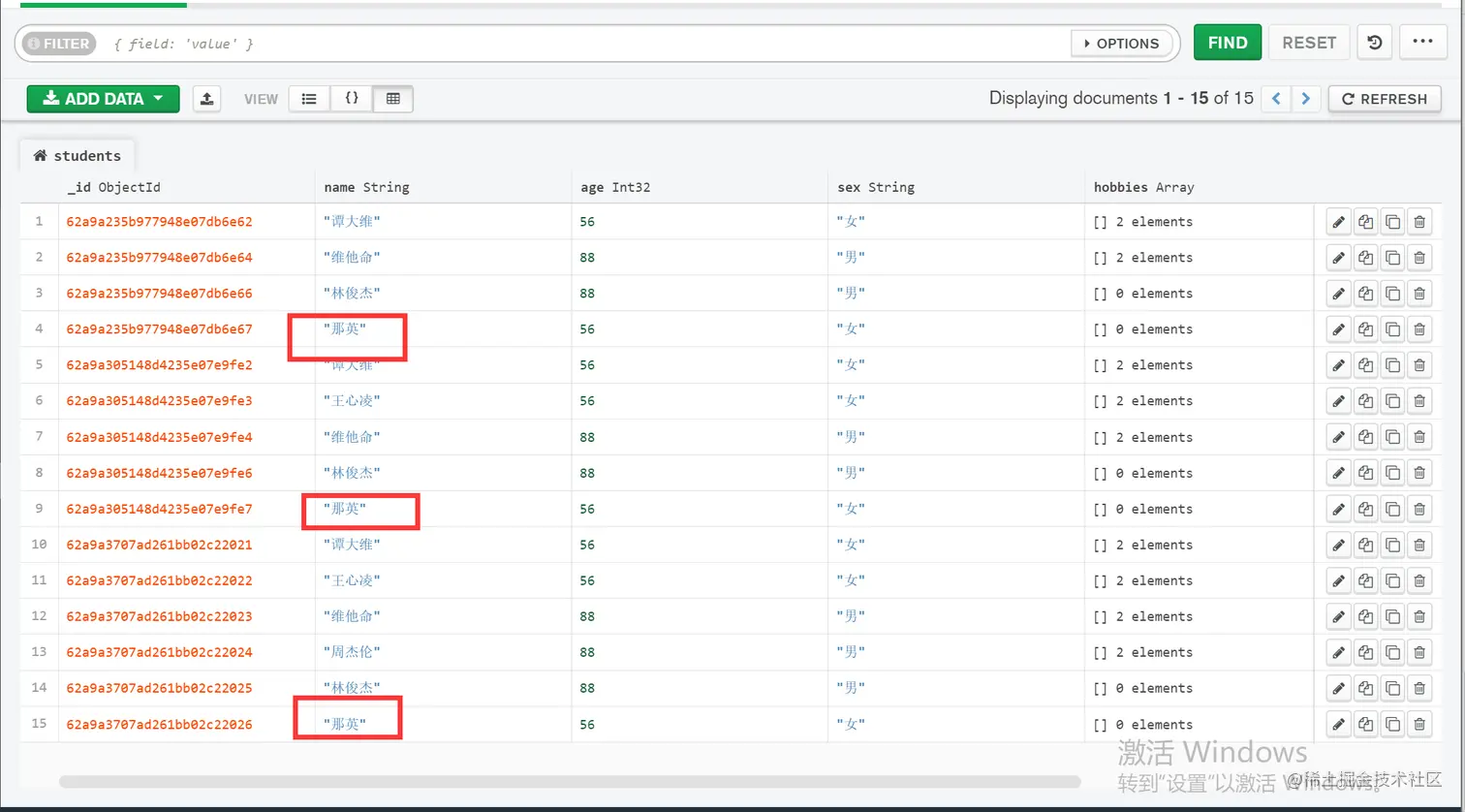1465x812 pixels.
Task: Clone document icon in row 14
Action: [x=1392, y=688]
